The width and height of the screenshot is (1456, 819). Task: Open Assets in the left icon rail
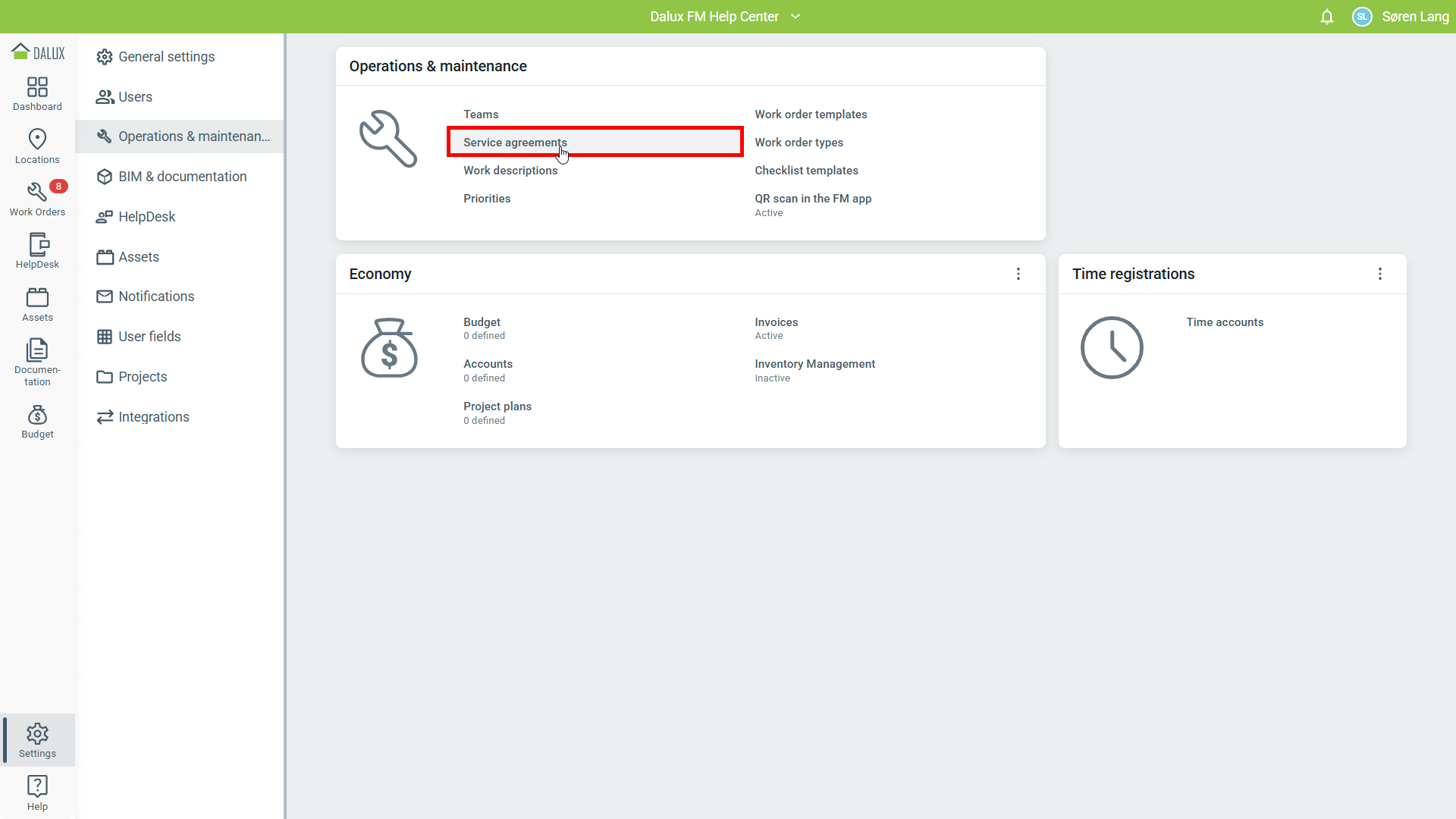point(37,305)
